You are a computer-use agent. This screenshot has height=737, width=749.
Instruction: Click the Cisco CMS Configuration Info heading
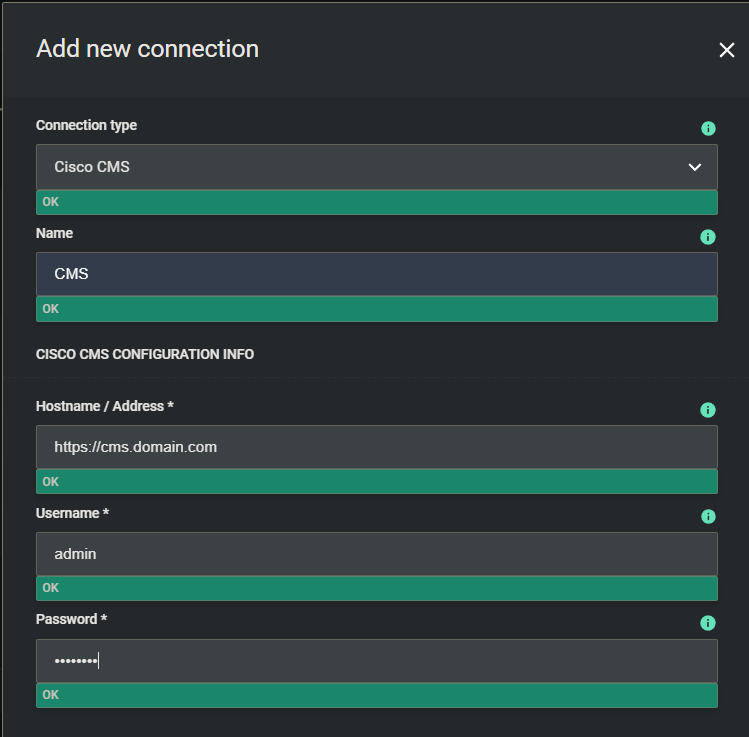145,355
